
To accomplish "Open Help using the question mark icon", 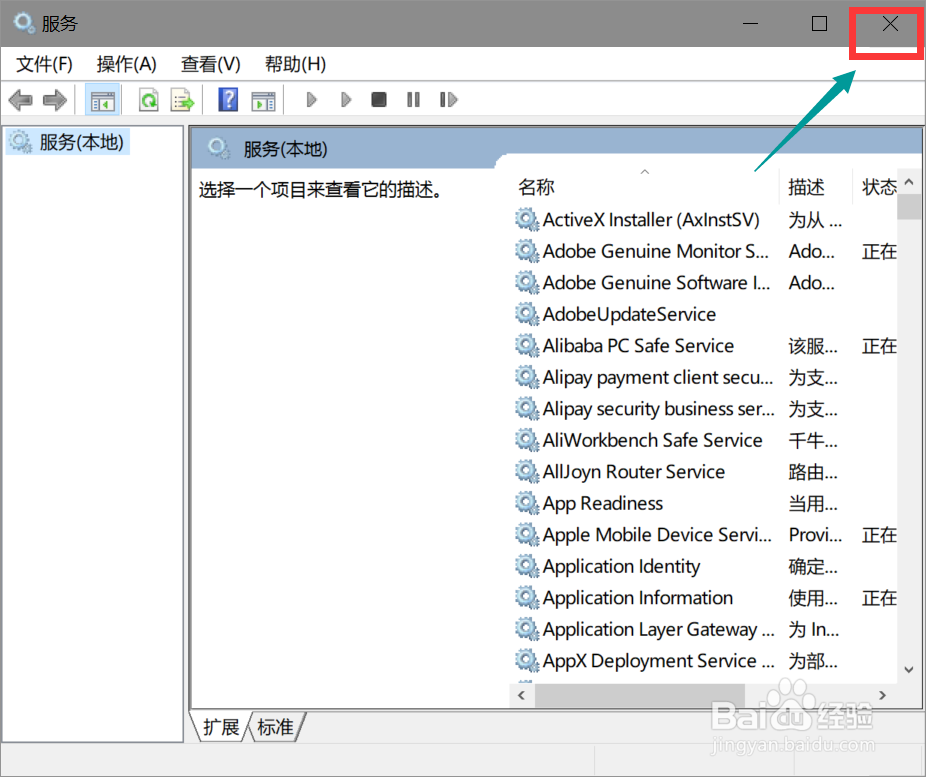I will 228,99.
